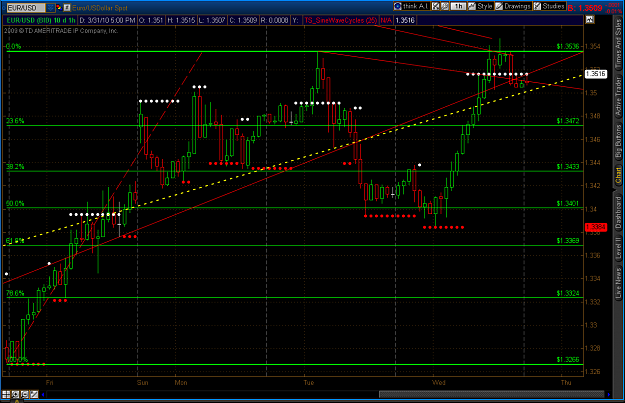Open the Big Buttons side tab

pos(618,140)
